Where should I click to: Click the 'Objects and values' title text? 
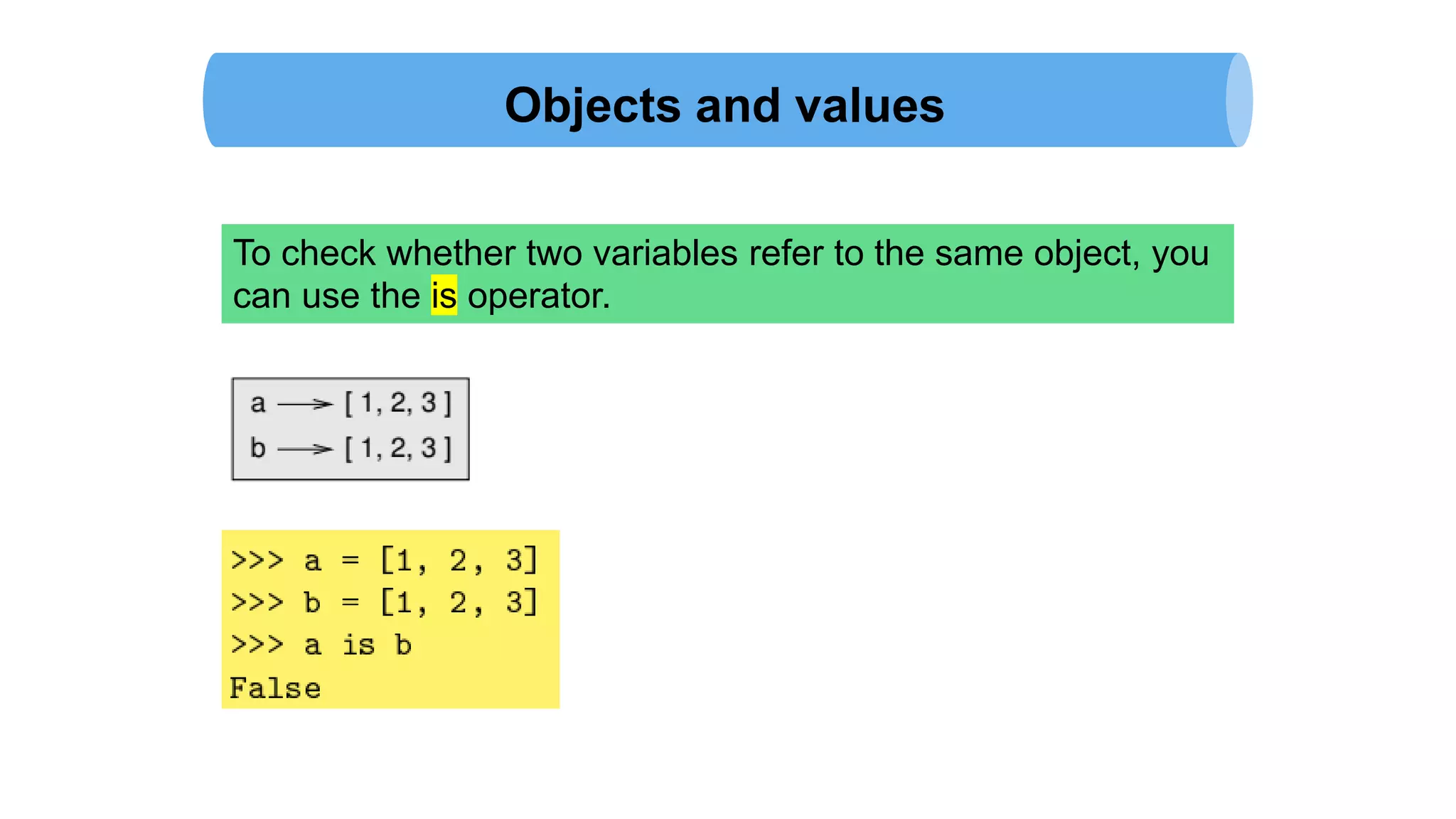(x=724, y=105)
